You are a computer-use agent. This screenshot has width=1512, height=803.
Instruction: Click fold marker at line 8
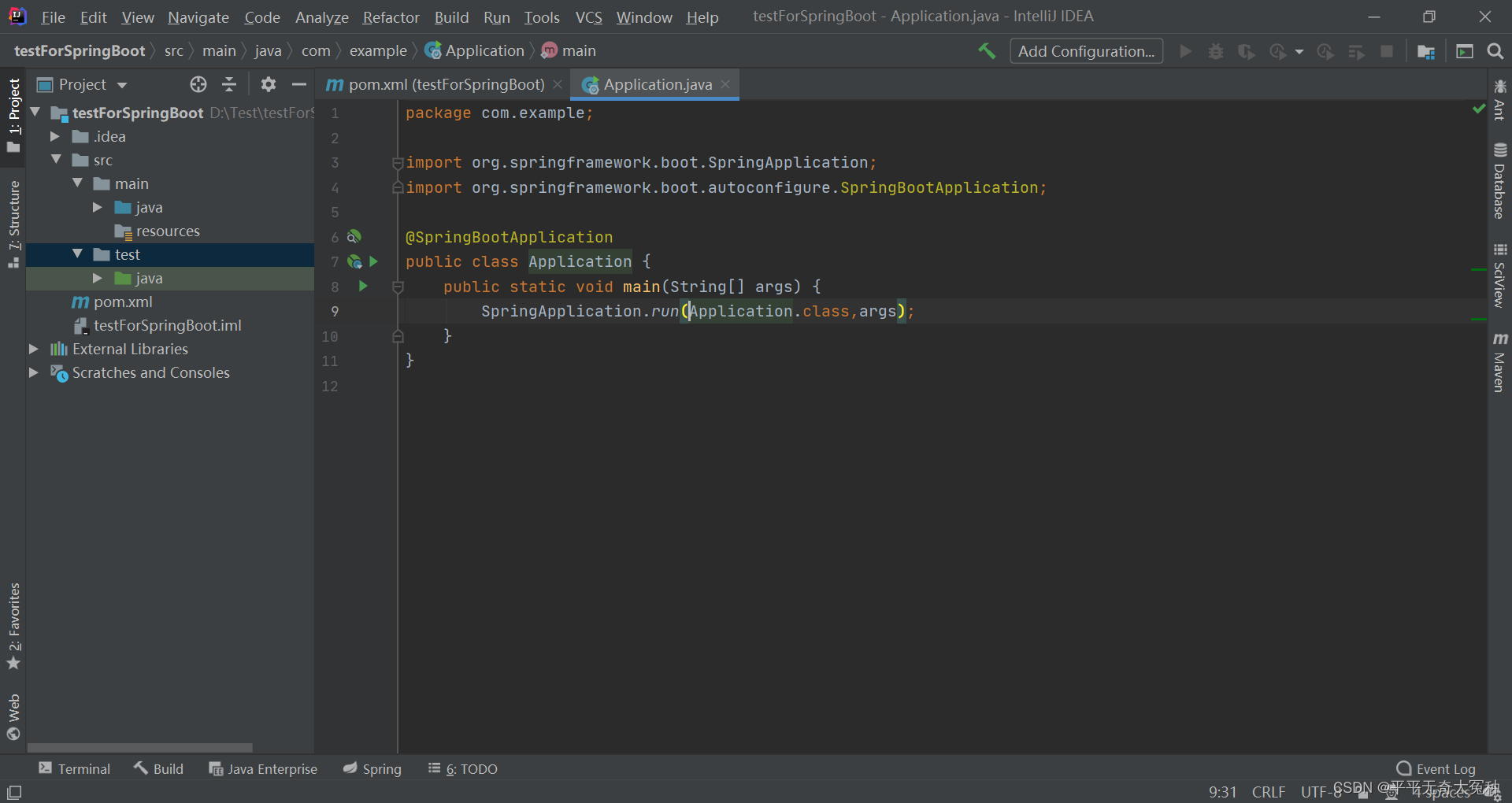point(398,287)
